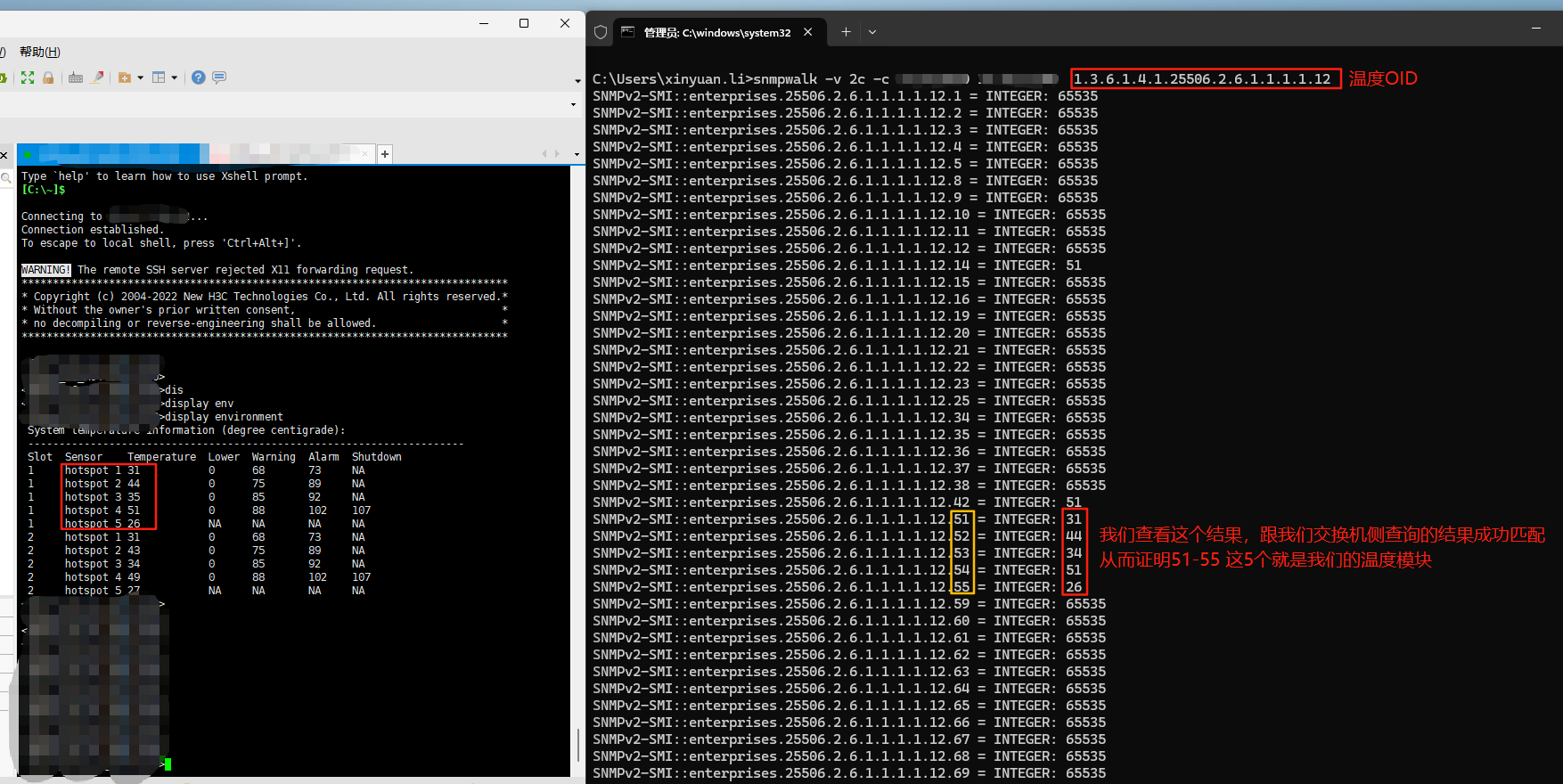Screen dimensions: 1563x784
Task: Open the 帮助(H) menu
Action: pyautogui.click(x=40, y=52)
